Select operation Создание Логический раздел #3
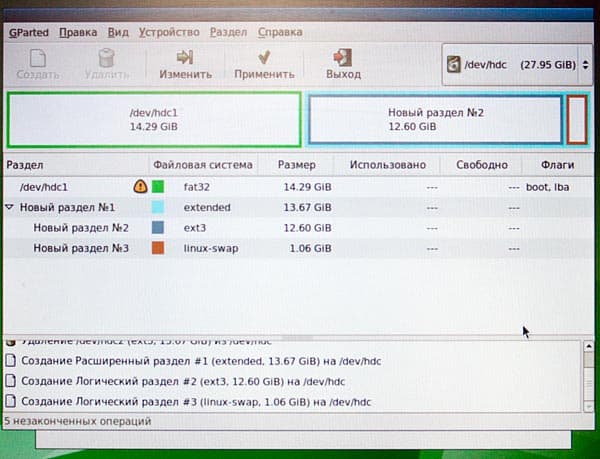Screen dimensions: 600x459 196,402
